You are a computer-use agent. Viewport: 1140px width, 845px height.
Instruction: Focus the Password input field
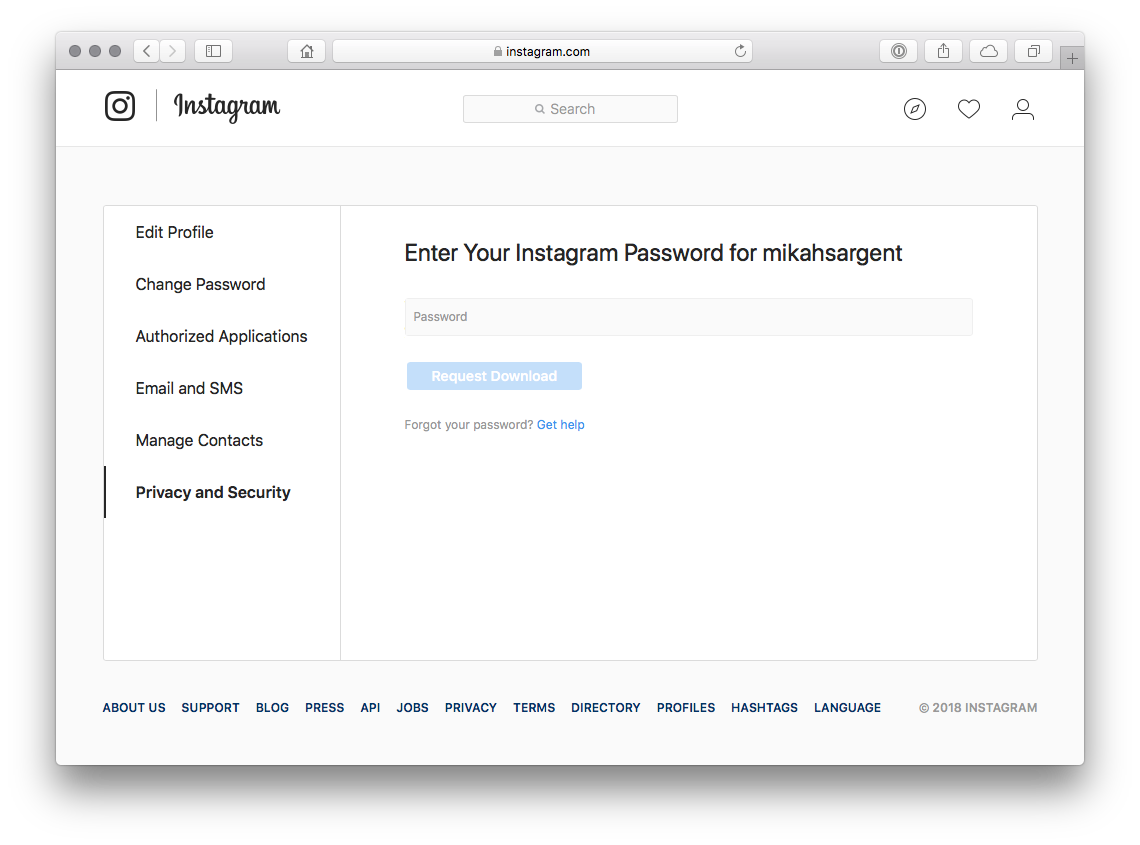688,317
